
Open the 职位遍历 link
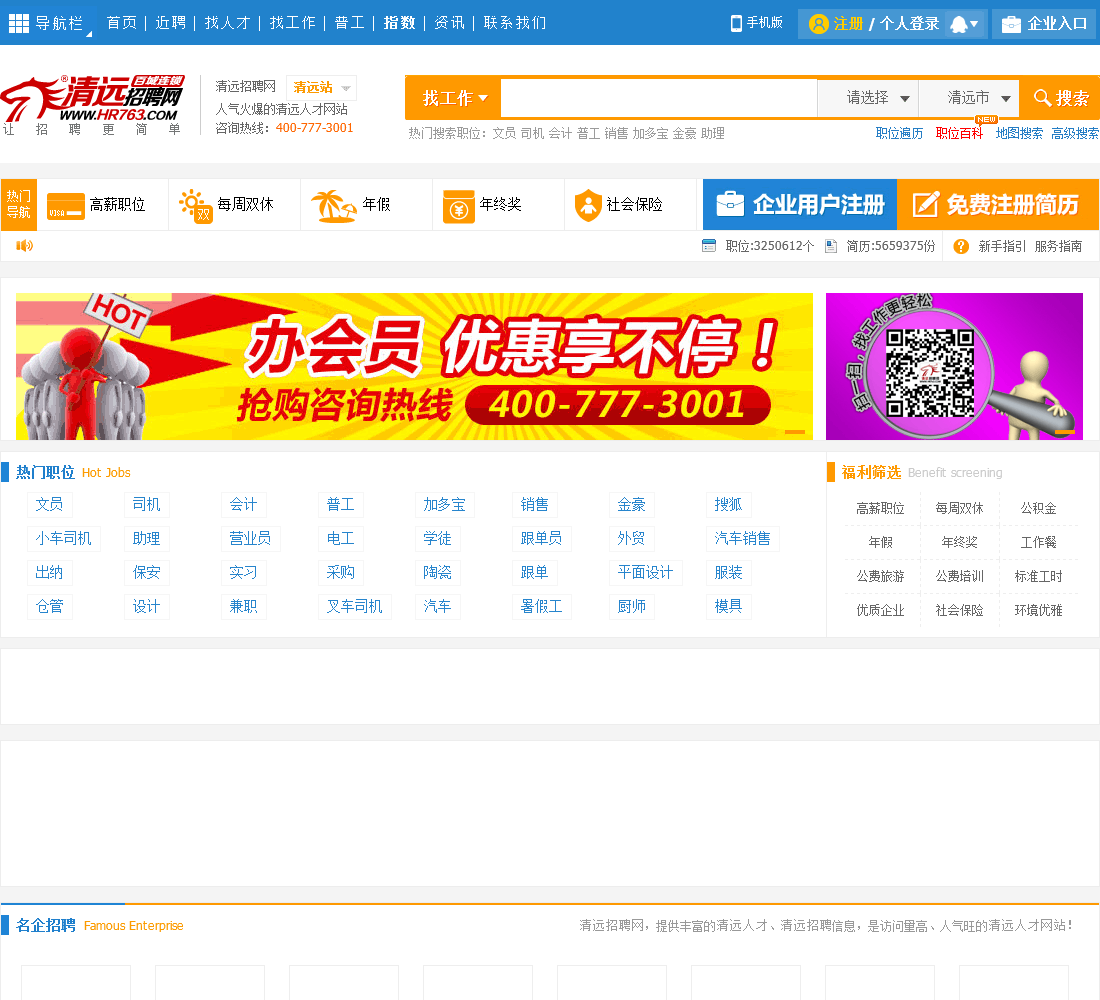[x=899, y=133]
